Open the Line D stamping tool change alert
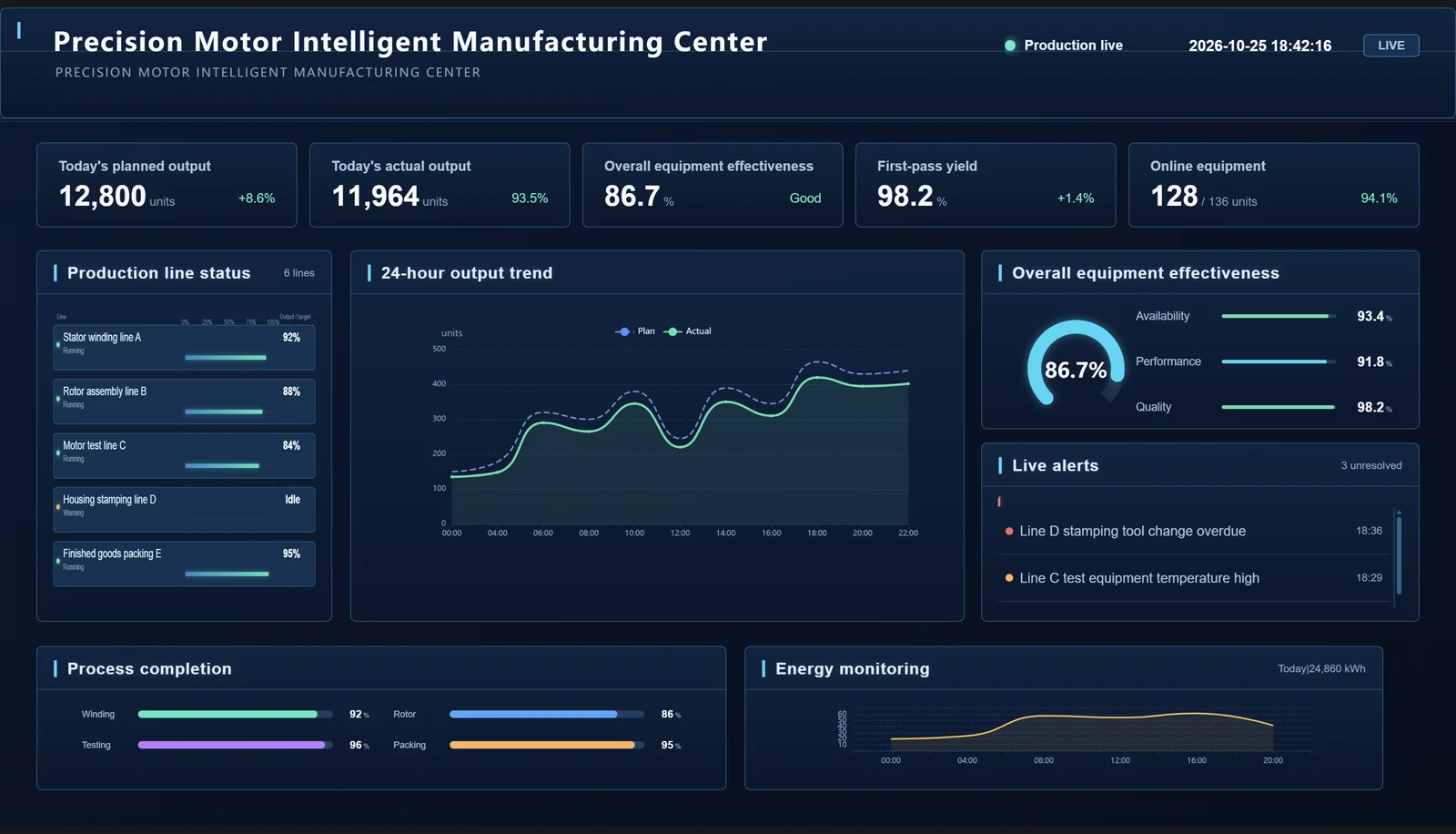 pos(1194,531)
